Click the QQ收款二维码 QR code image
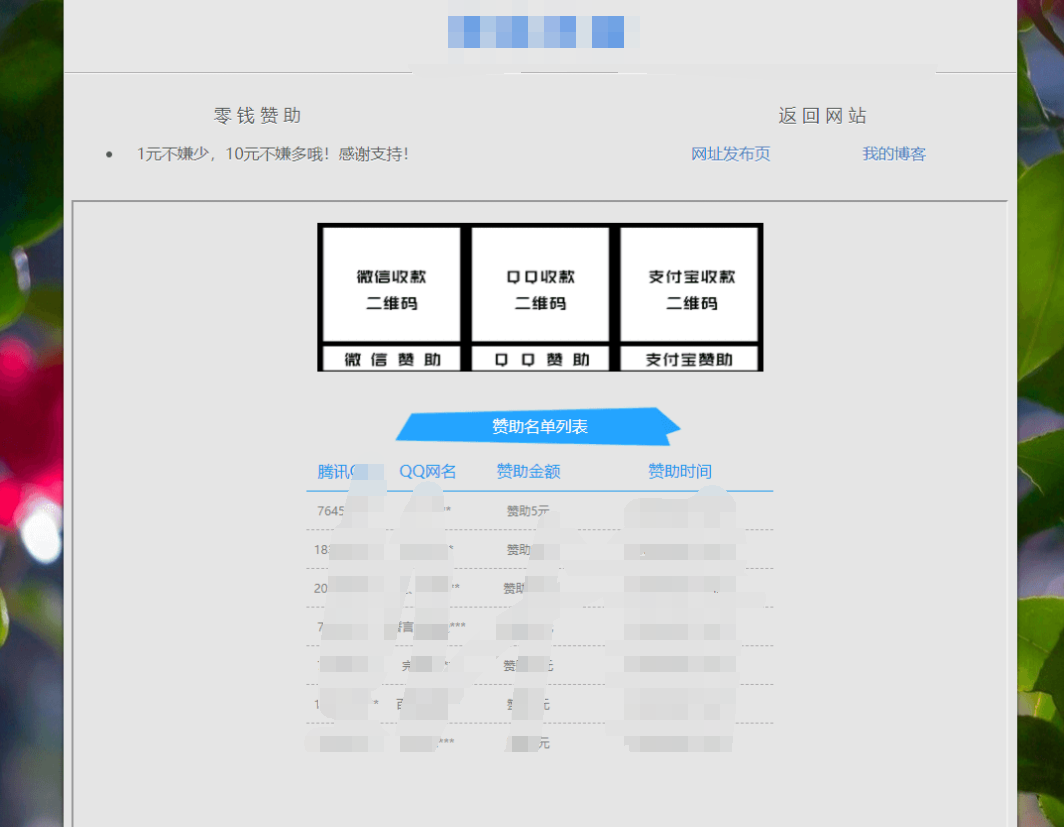Image resolution: width=1064 pixels, height=827 pixels. 540,289
